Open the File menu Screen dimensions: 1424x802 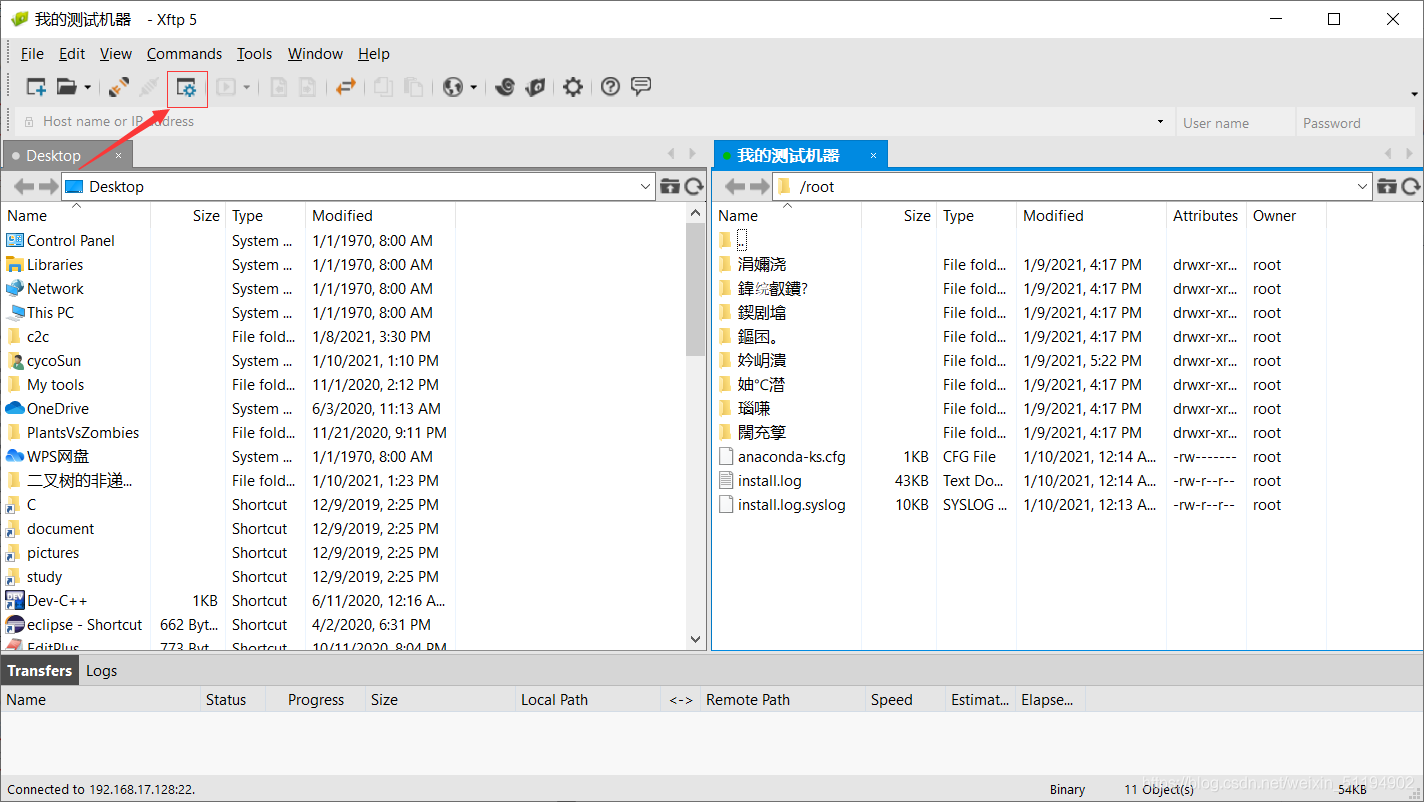32,54
